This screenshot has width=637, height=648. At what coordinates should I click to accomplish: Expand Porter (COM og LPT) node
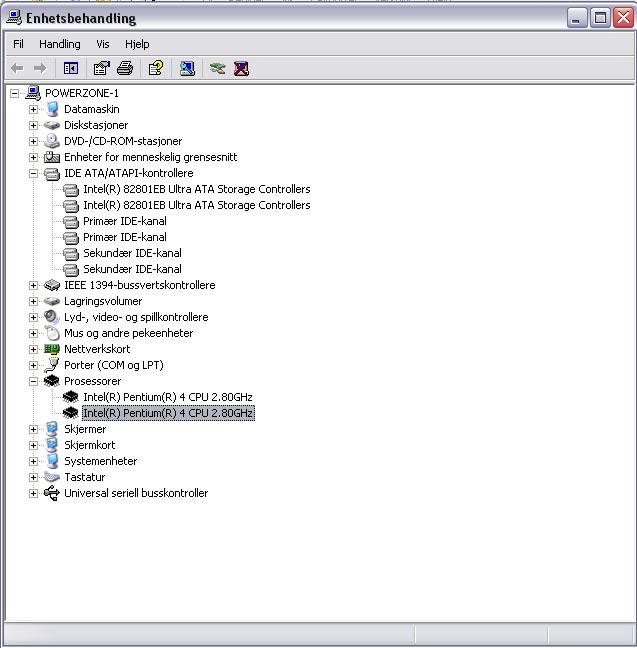33,365
